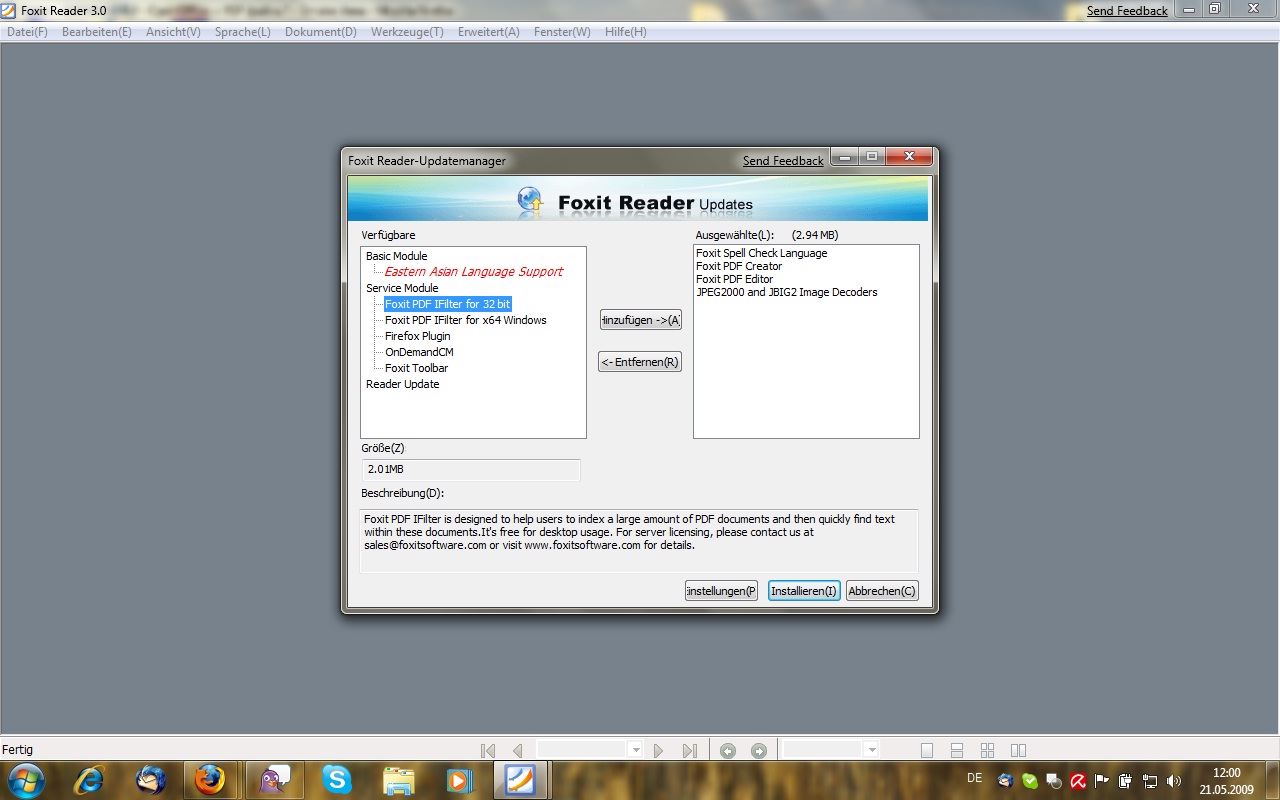Select the facing pages layout icon
The image size is (1280, 800).
pos(1018,750)
